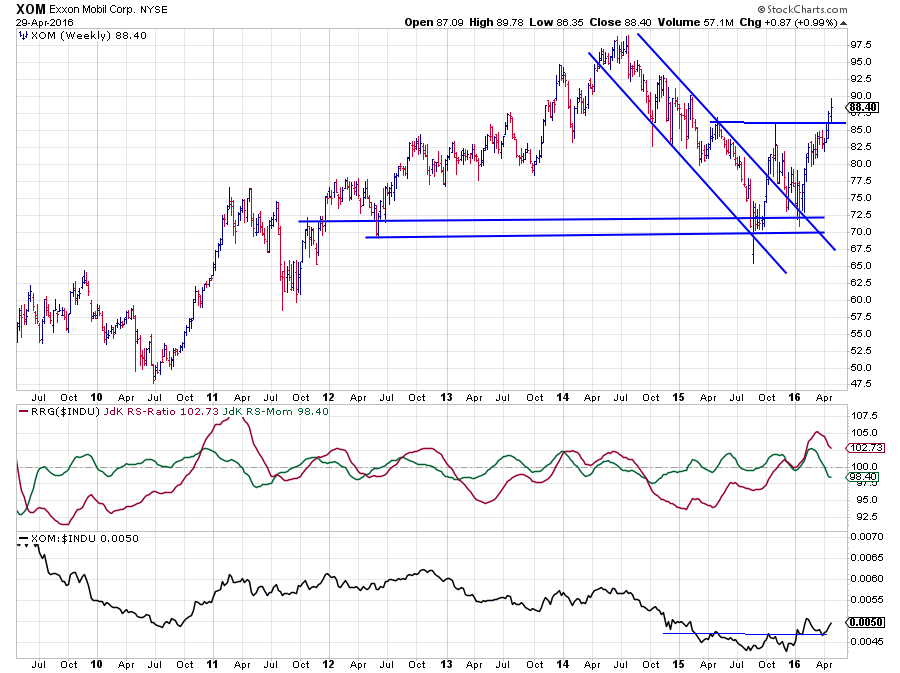900x673 pixels.
Task: Click the Chg +0.87 (+0.99%) value
Action: 789,22
